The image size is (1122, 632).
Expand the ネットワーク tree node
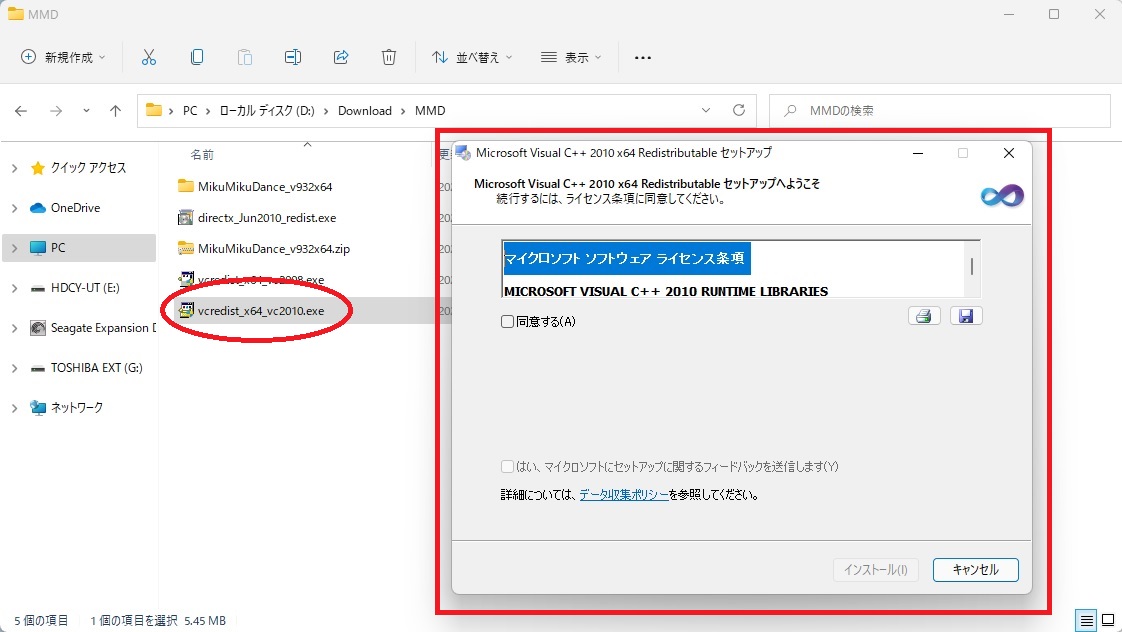[14, 409]
